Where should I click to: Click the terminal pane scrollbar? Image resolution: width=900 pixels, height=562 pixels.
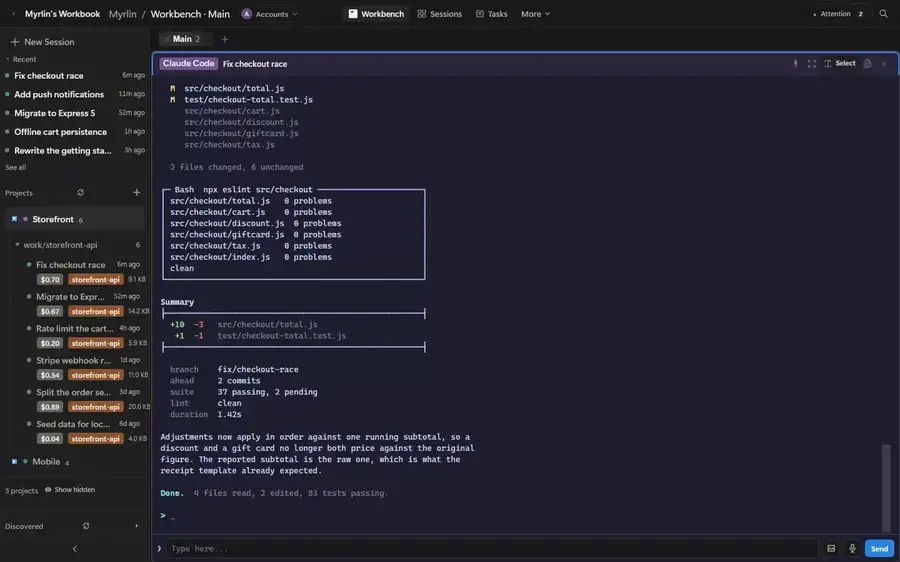(886, 488)
